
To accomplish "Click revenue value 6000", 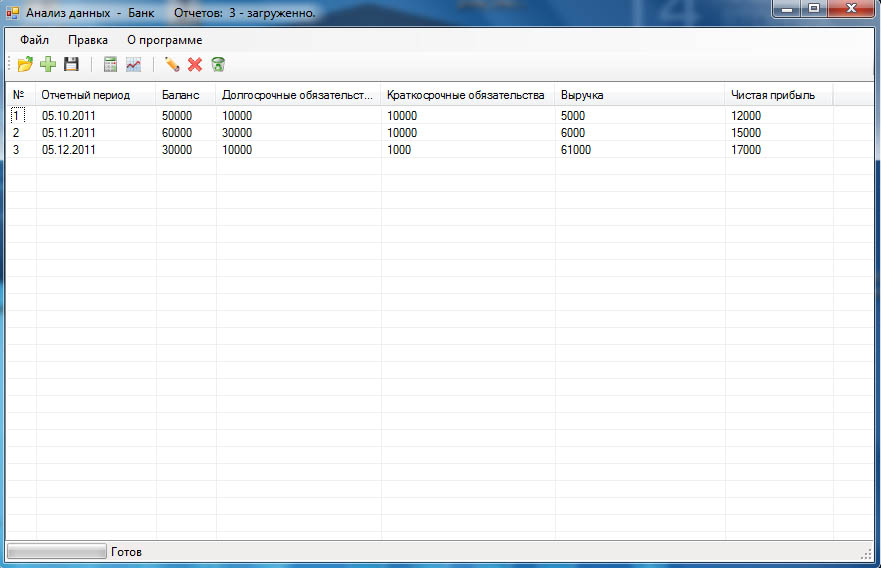I will pyautogui.click(x=573, y=133).
